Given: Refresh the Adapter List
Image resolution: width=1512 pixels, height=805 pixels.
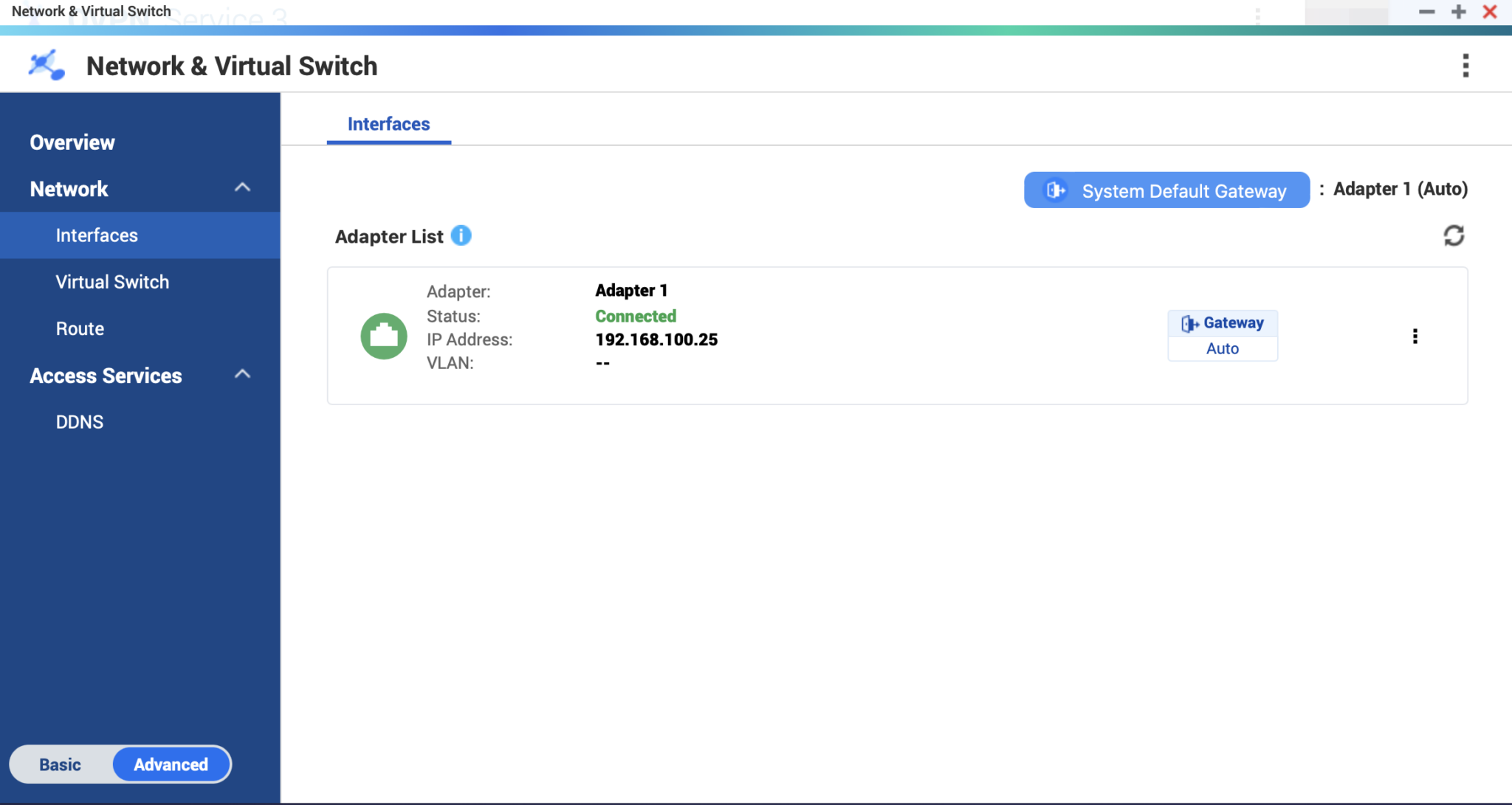Looking at the screenshot, I should click(x=1453, y=235).
